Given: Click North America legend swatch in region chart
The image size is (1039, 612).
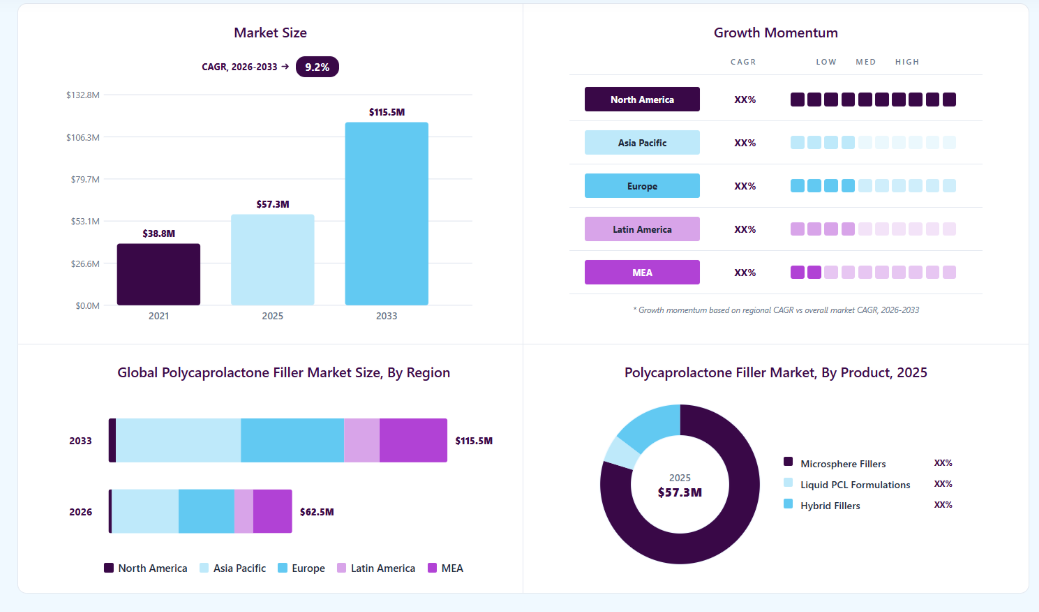Looking at the screenshot, I should click(109, 568).
